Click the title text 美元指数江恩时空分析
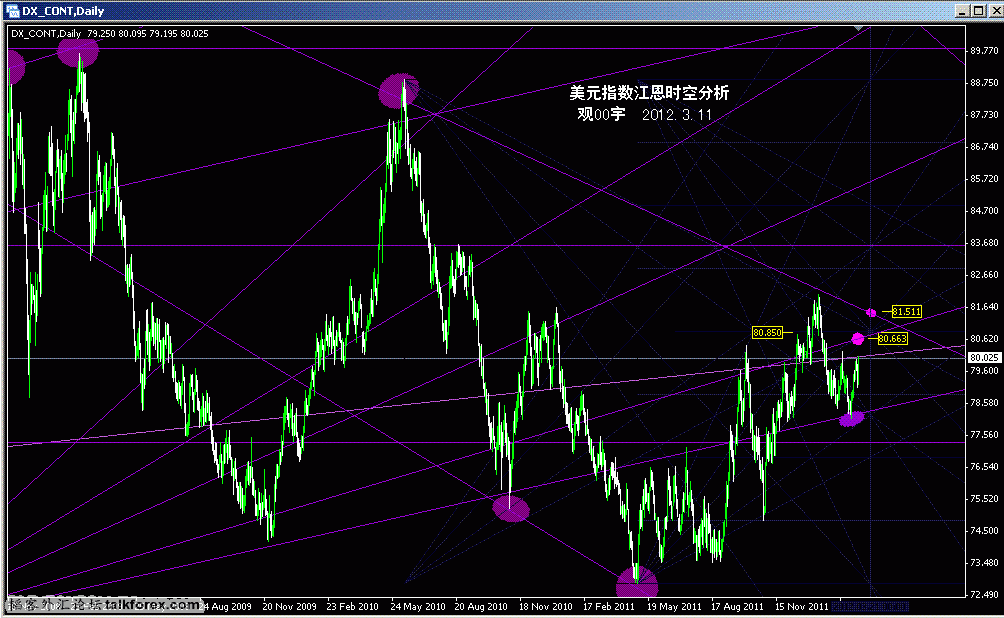 [649, 93]
